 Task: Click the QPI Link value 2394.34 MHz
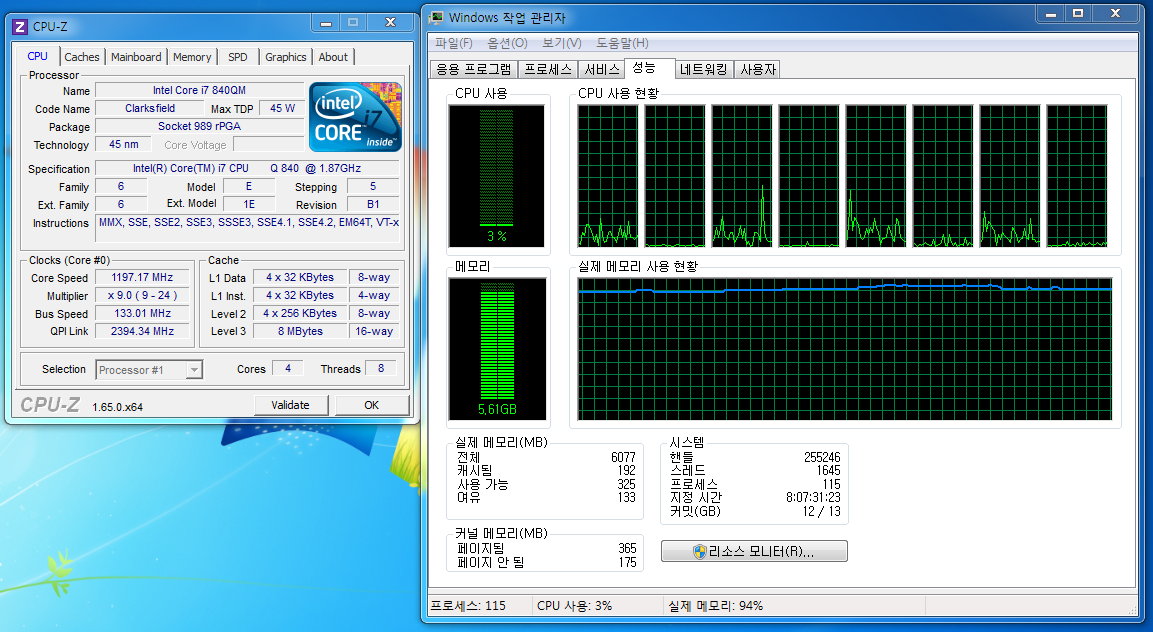coord(142,331)
